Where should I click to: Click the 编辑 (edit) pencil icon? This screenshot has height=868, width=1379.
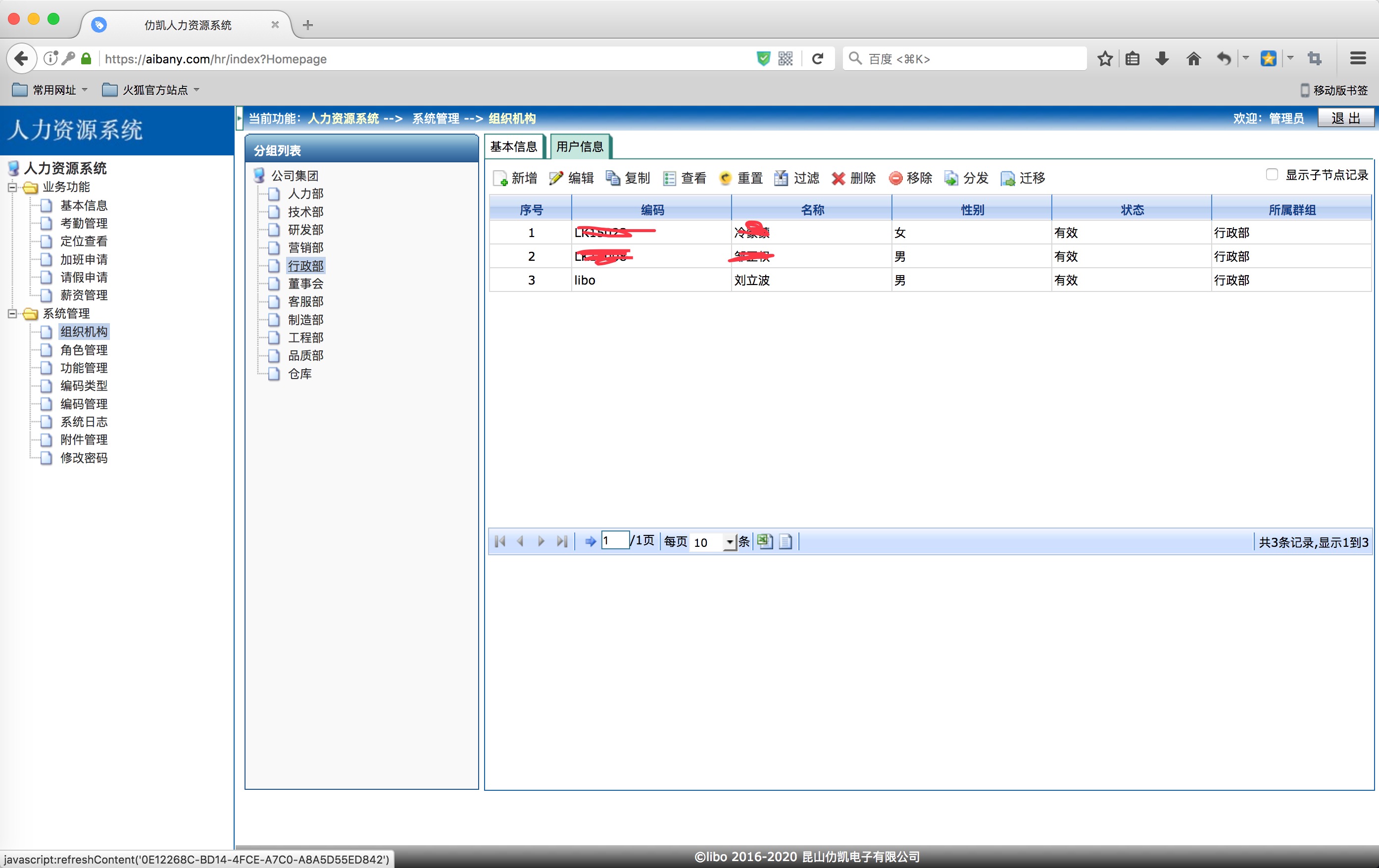pos(556,178)
